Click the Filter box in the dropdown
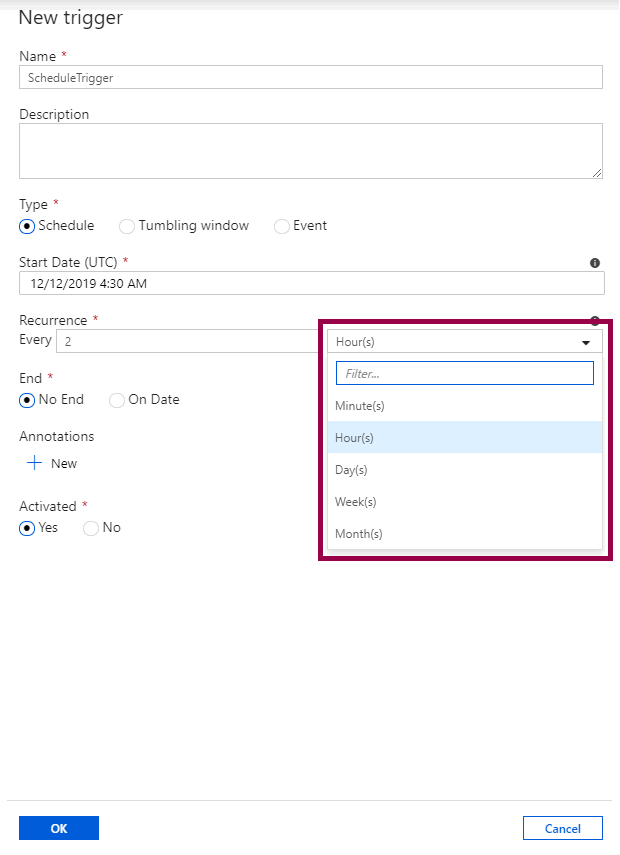 pyautogui.click(x=464, y=373)
